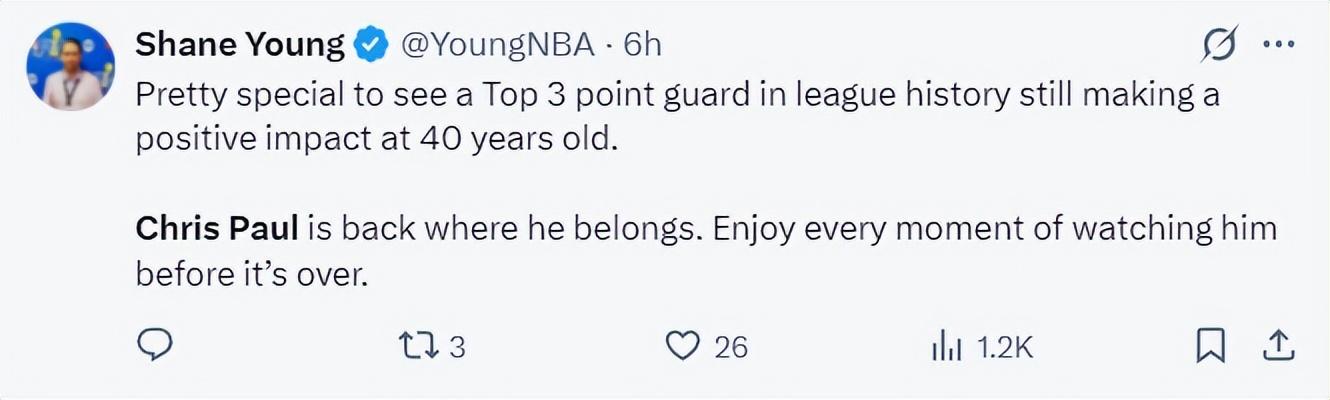This screenshot has width=1330, height=400.
Task: Click the sentence starting with Pretty special
Action: [676, 96]
